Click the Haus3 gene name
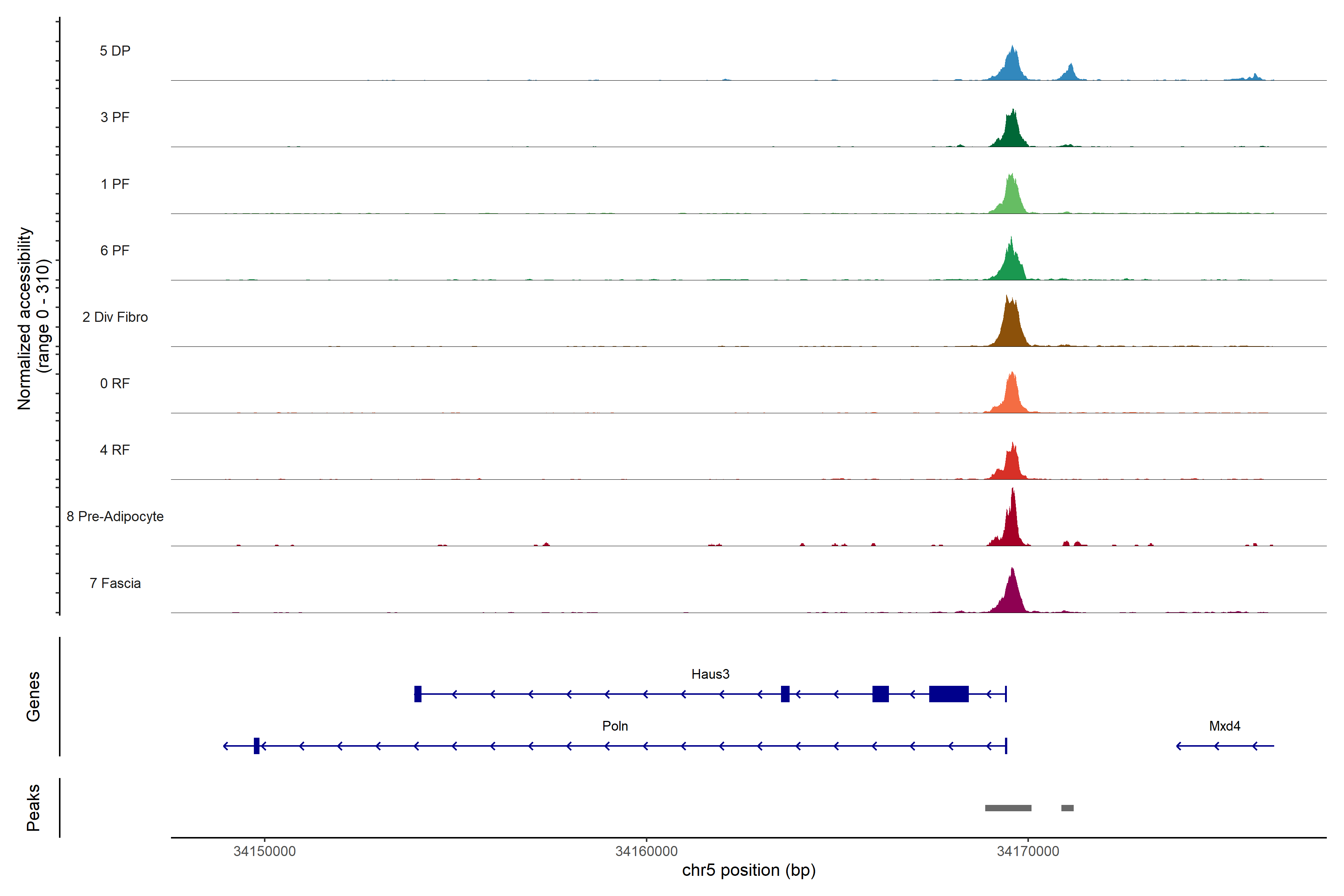 (x=710, y=674)
